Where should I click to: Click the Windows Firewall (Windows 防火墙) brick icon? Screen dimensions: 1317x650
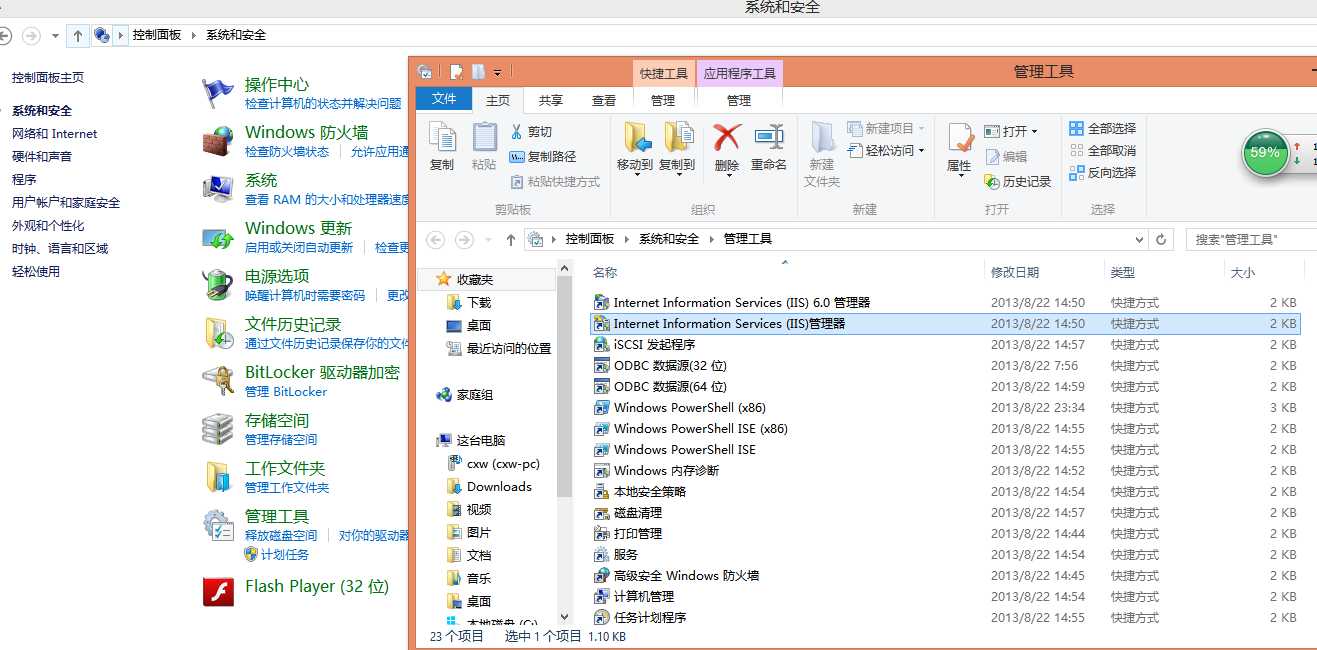[x=218, y=141]
